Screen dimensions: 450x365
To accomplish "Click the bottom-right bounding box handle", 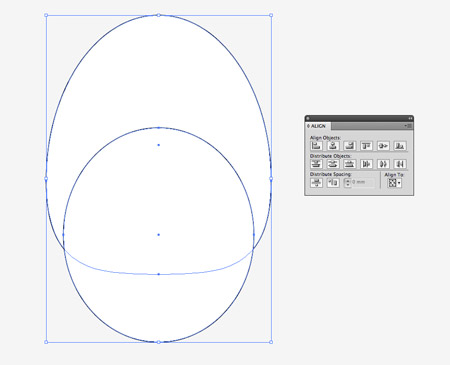I will pos(271,342).
